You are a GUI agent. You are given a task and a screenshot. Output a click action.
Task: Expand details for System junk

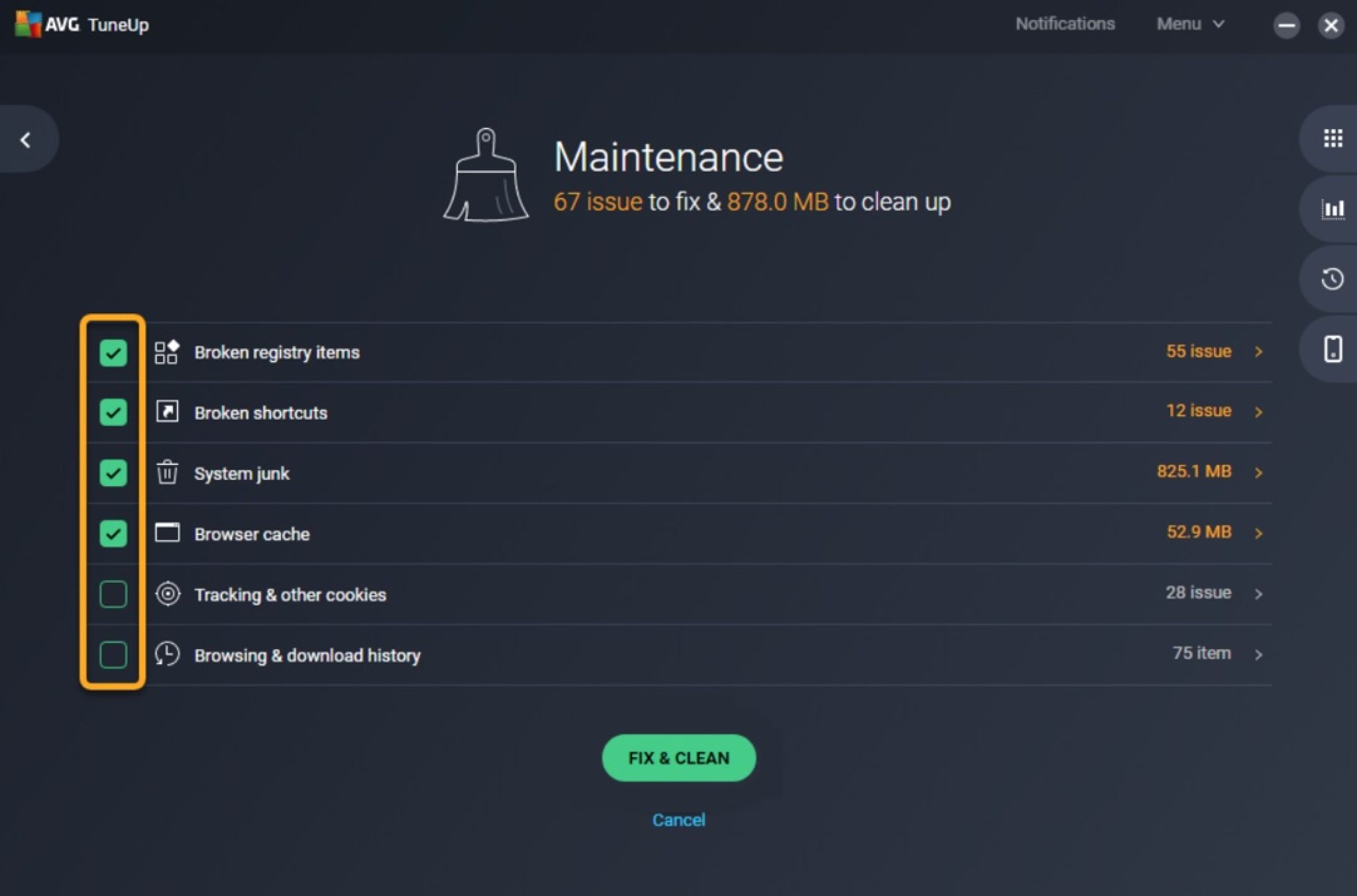pyautogui.click(x=1259, y=472)
